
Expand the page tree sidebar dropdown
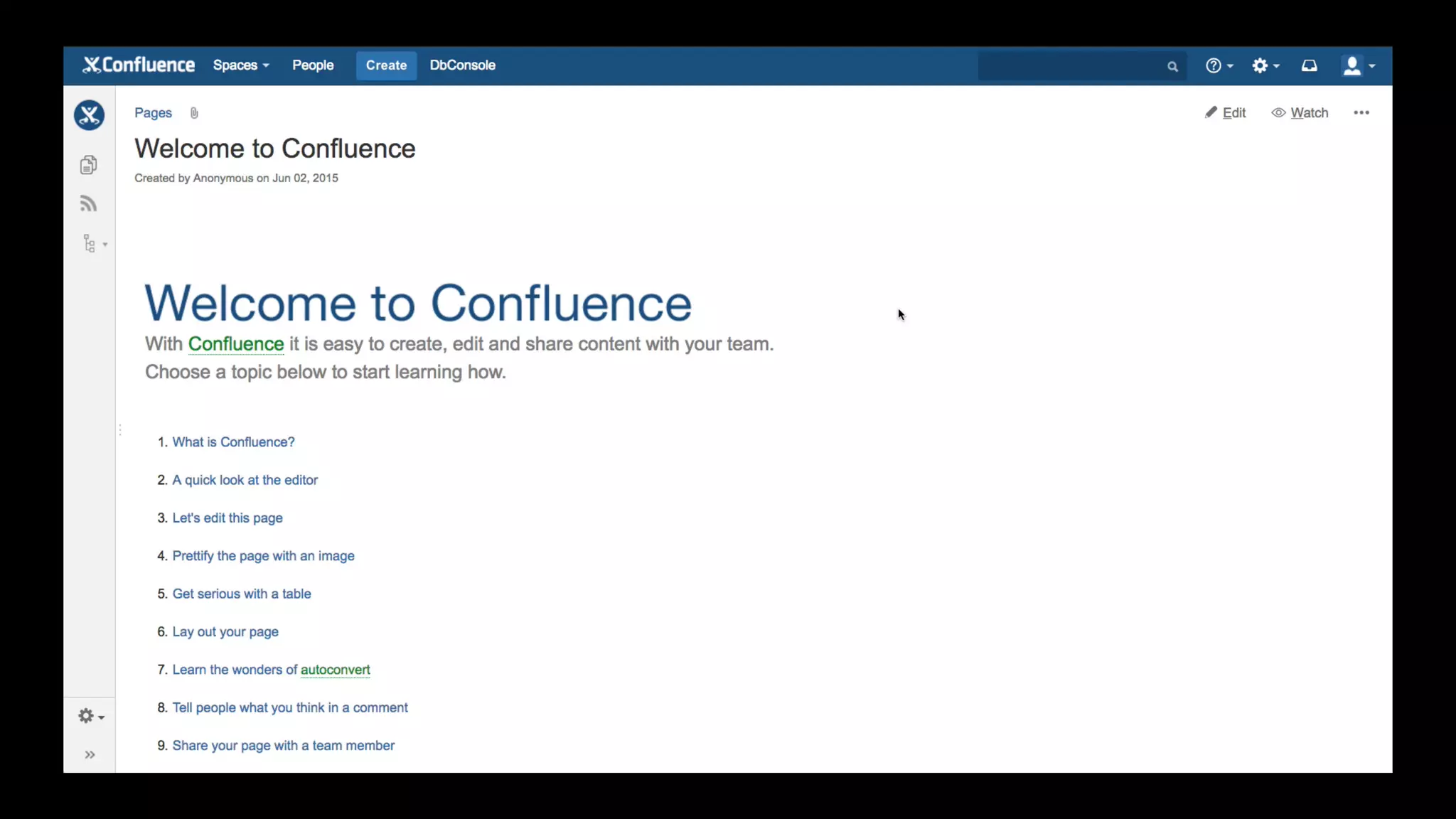pyautogui.click(x=94, y=244)
